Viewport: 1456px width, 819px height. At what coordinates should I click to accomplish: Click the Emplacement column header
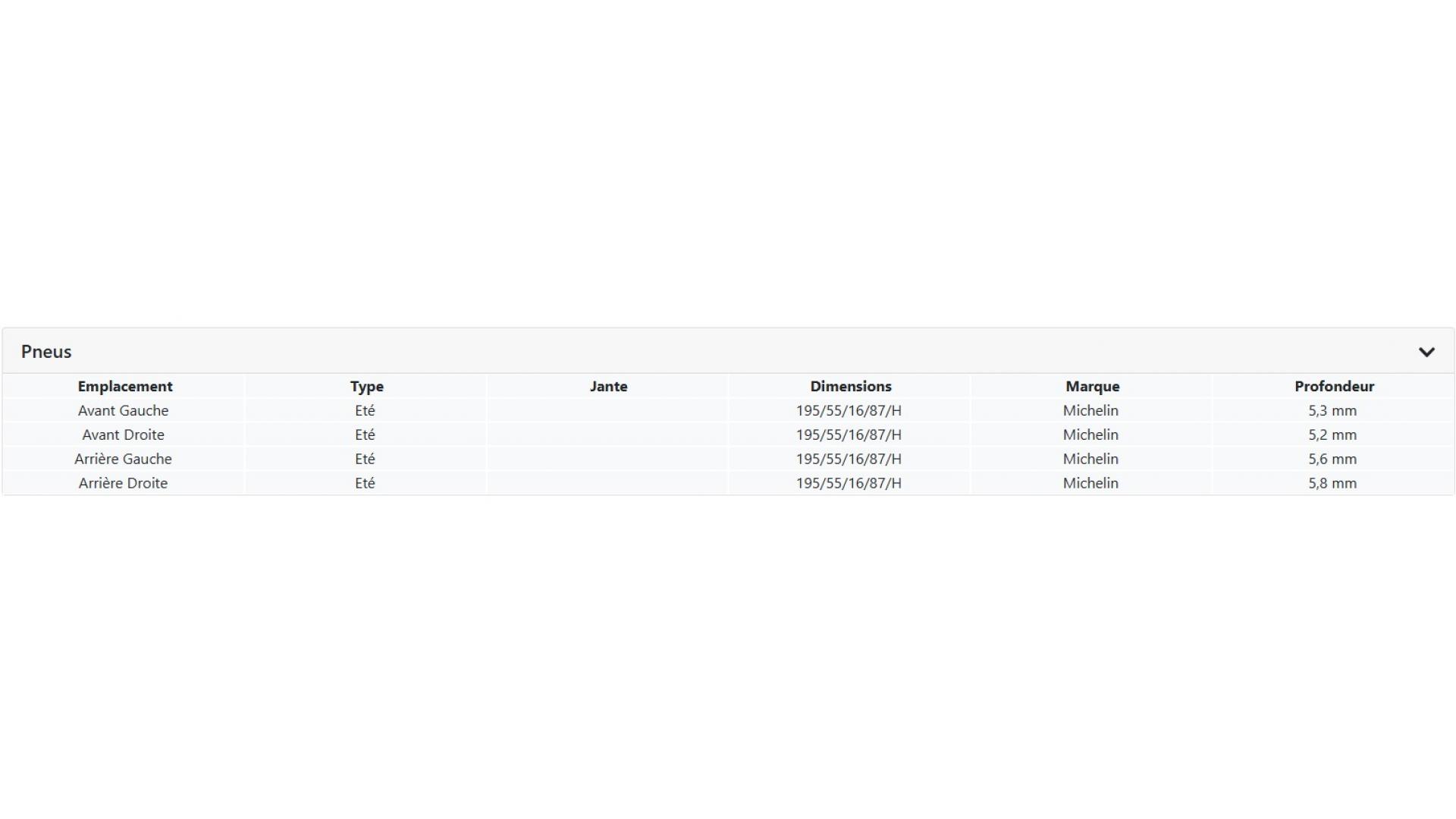click(x=125, y=387)
